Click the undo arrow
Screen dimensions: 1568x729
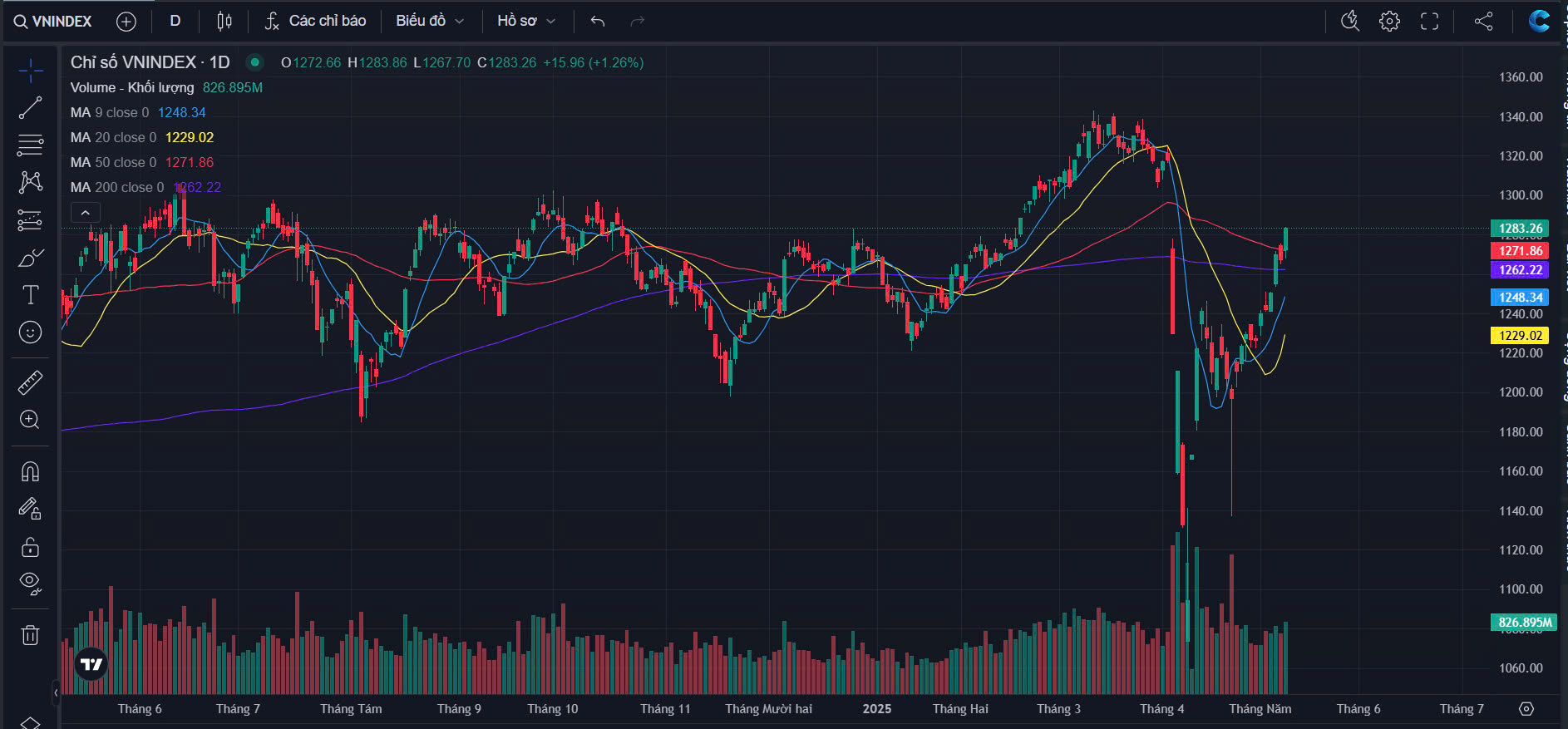click(x=598, y=21)
